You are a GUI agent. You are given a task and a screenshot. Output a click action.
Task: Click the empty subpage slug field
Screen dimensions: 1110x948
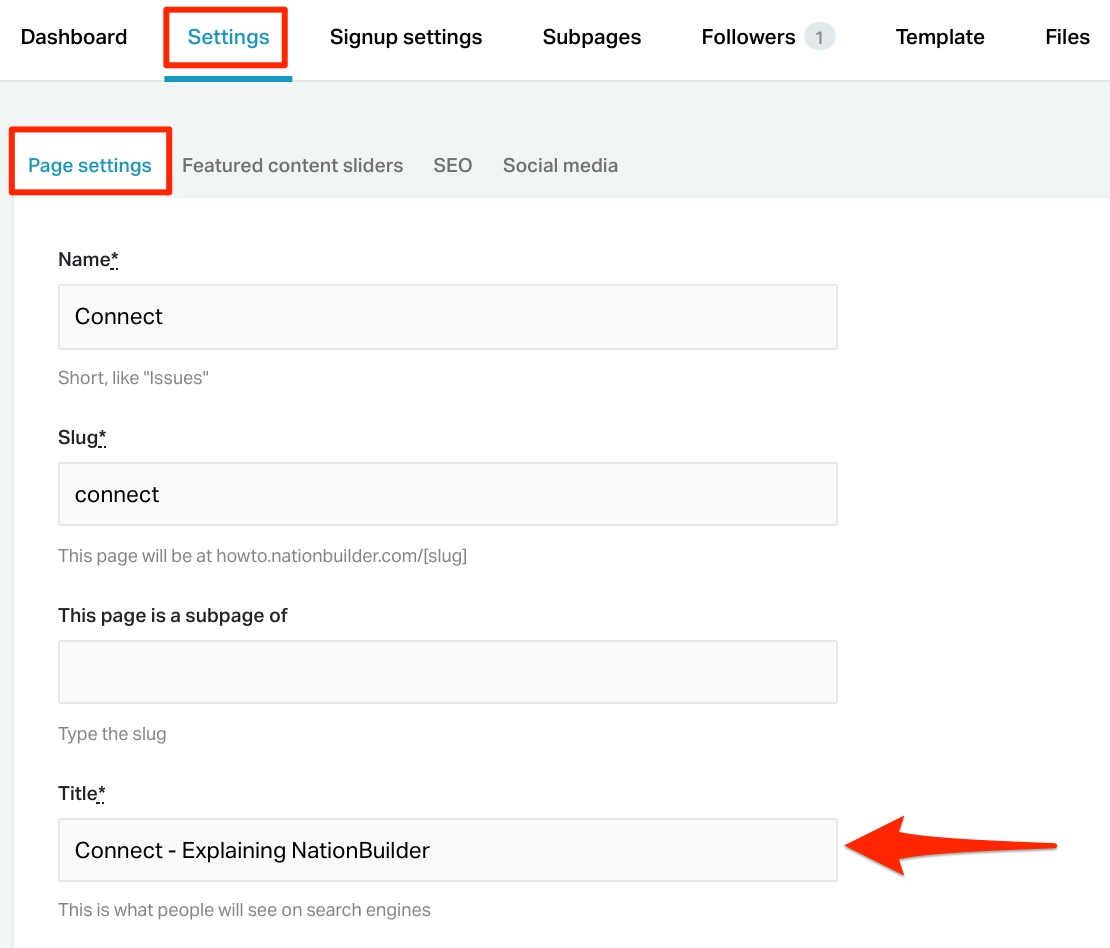(447, 671)
